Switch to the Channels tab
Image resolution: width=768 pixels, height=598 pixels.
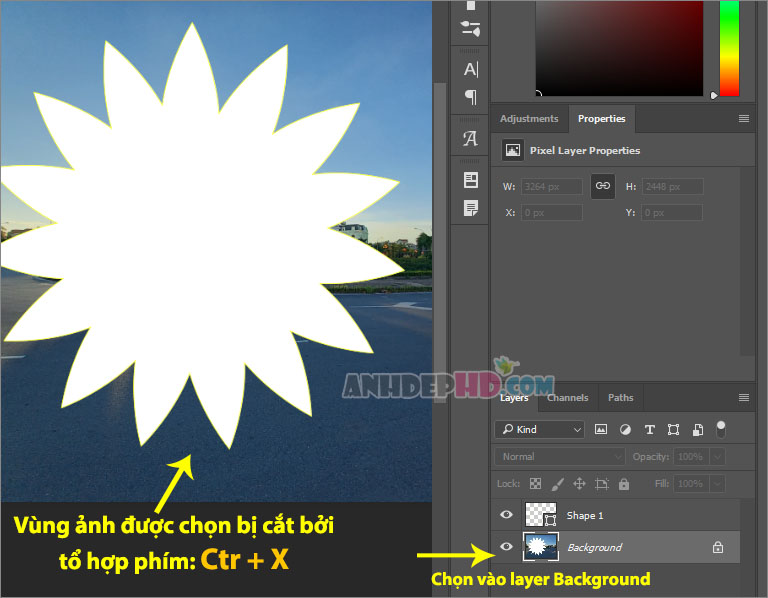[x=568, y=398]
